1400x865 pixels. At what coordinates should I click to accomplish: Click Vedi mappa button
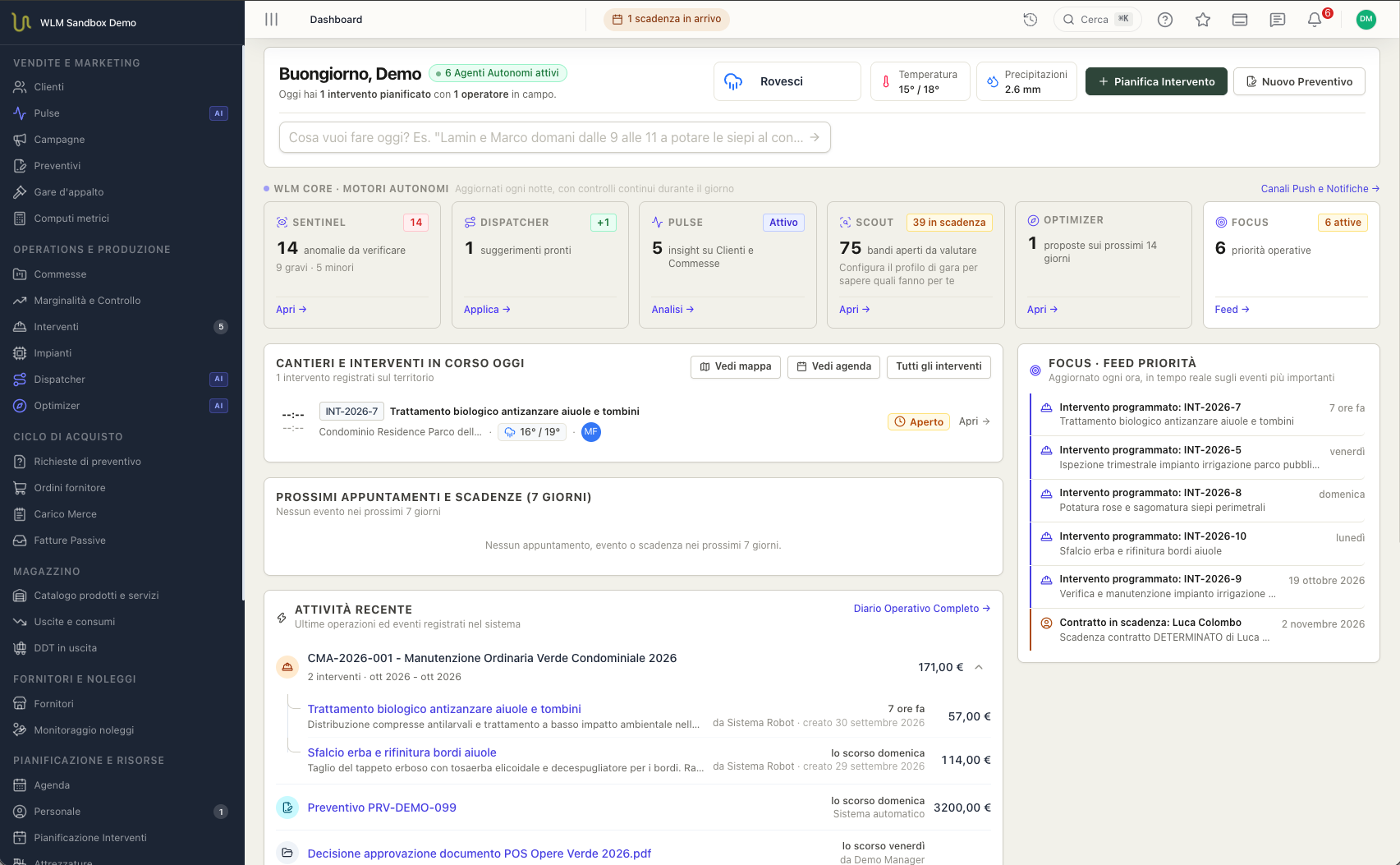coord(736,366)
